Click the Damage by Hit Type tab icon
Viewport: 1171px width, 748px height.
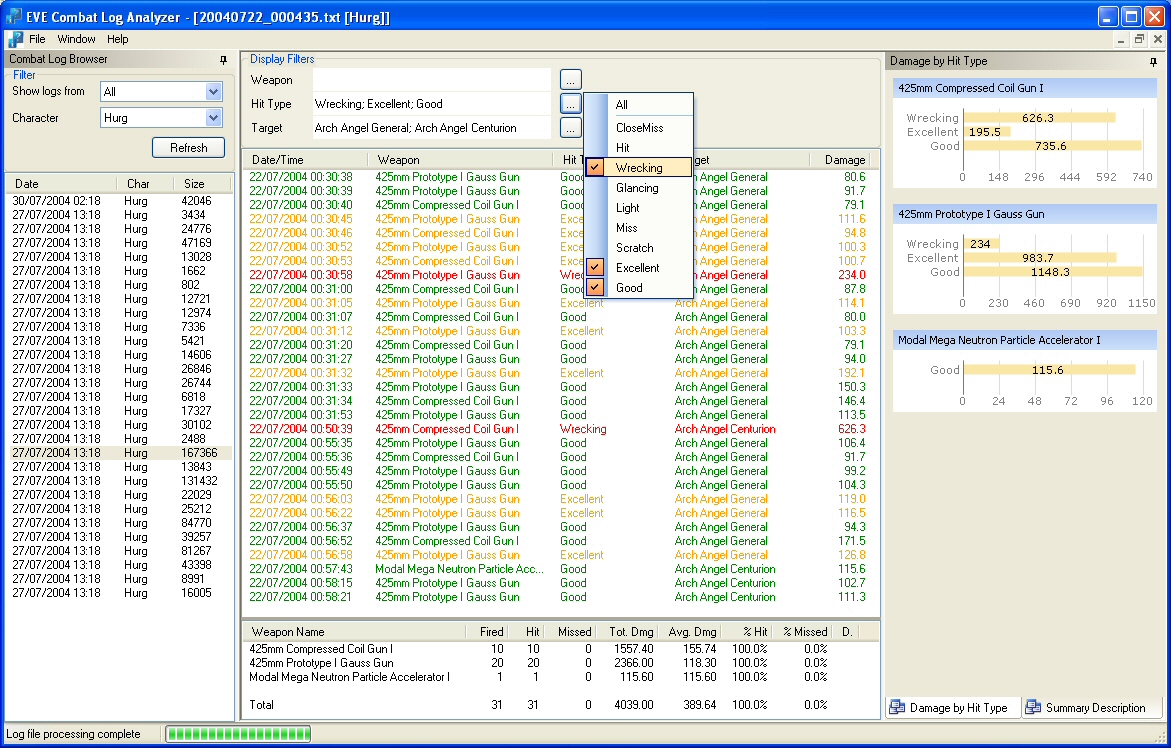click(x=897, y=707)
